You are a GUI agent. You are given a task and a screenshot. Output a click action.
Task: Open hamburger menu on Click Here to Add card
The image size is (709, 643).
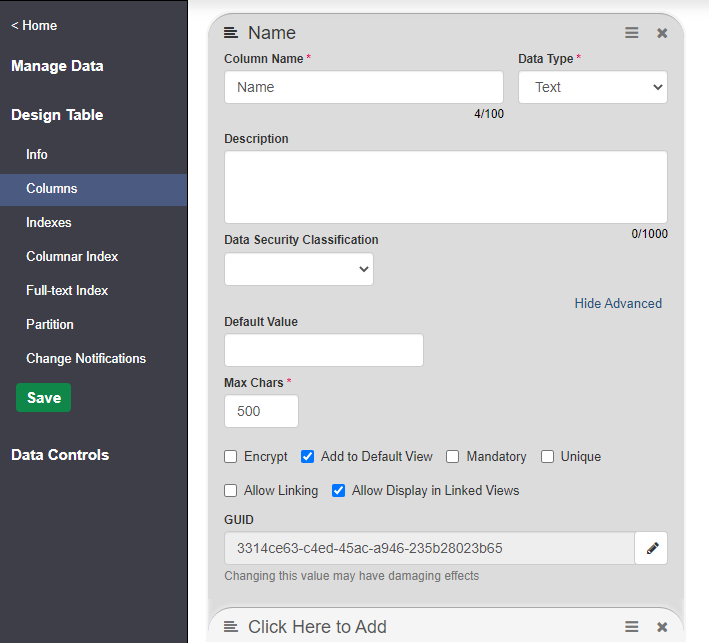632,627
